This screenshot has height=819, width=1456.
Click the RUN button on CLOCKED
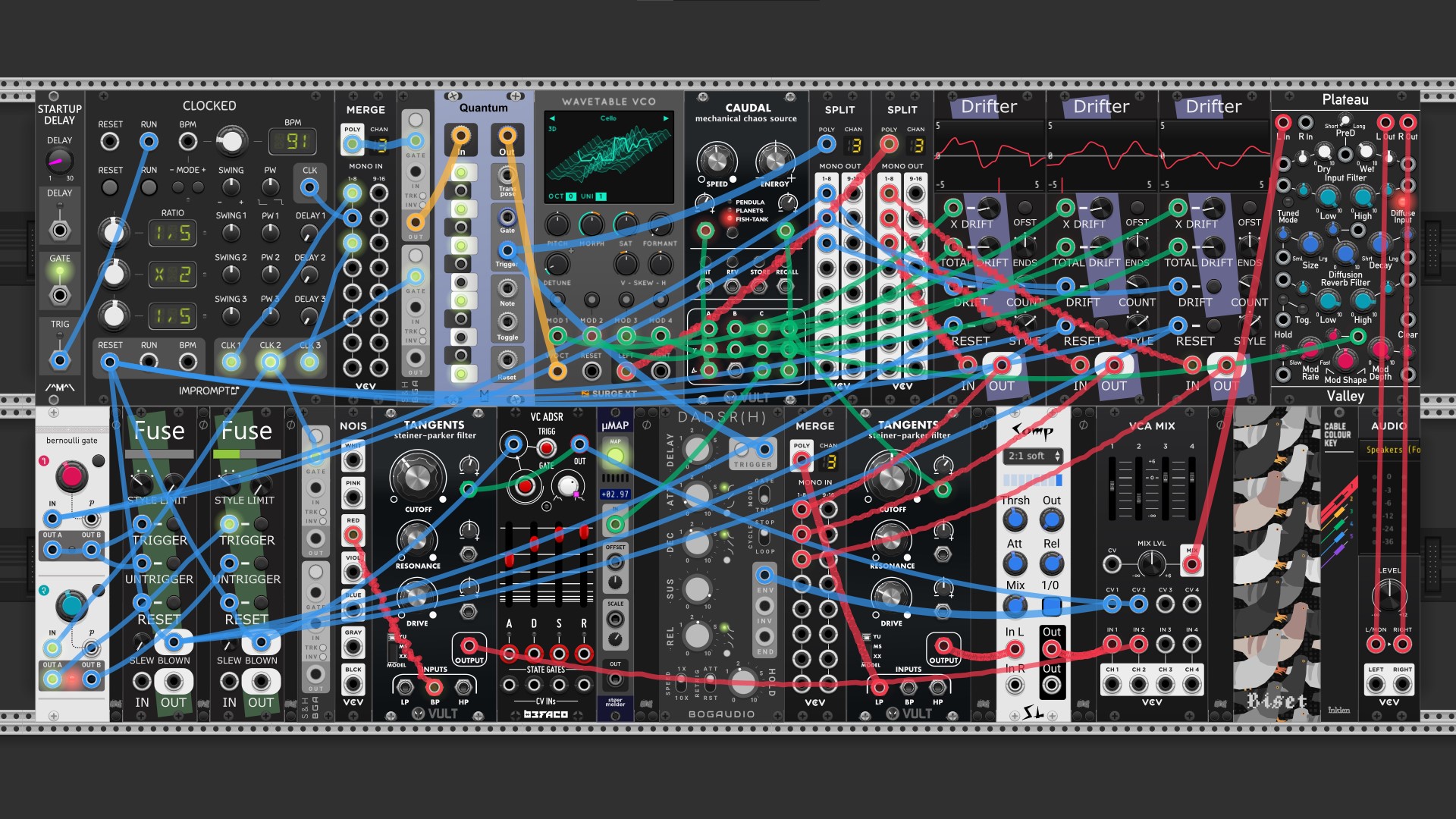tap(149, 187)
